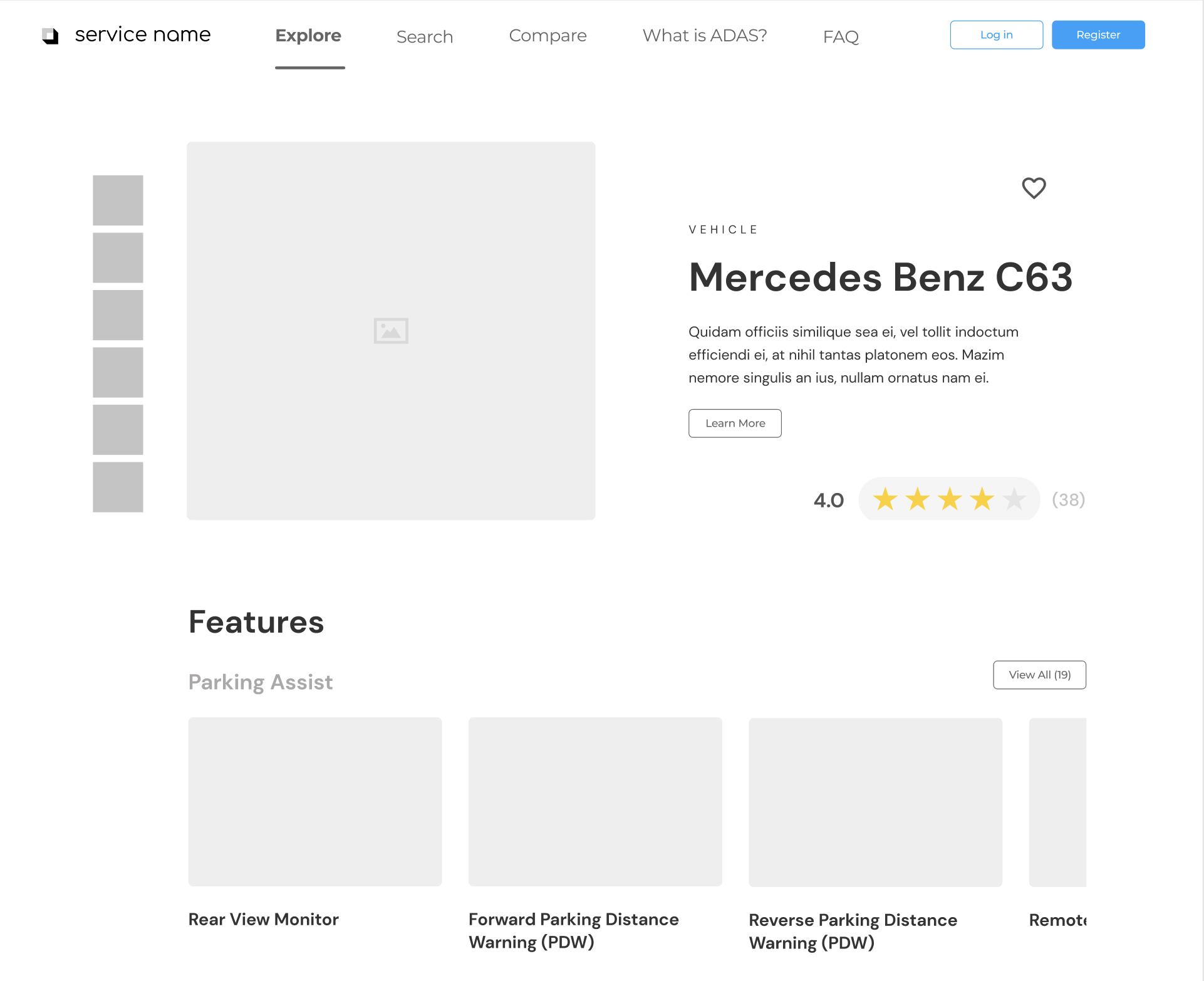Screen dimensions: 1204x981
Task: Select the sixth gallery thumbnail
Action: tap(118, 487)
